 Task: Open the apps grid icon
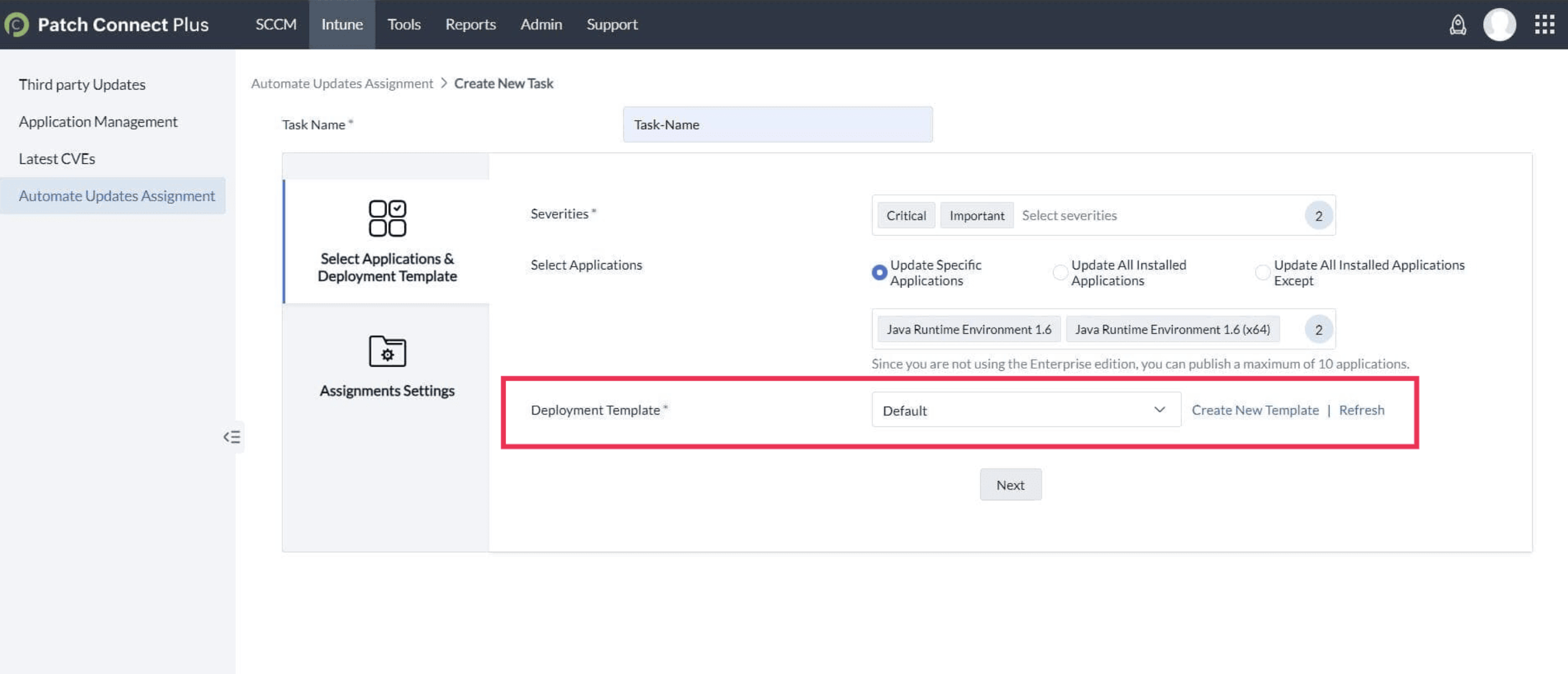coord(1544,24)
